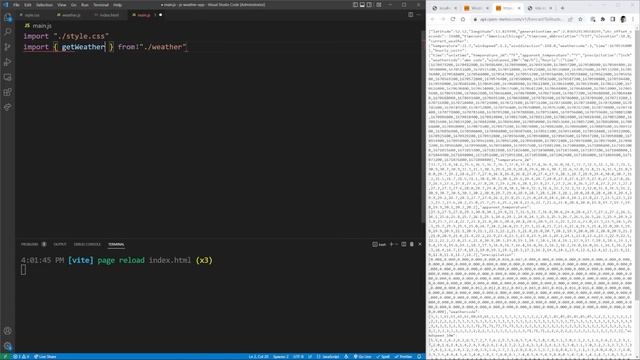
Task: Open errors and warnings status item
Action: pyautogui.click(x=21, y=357)
